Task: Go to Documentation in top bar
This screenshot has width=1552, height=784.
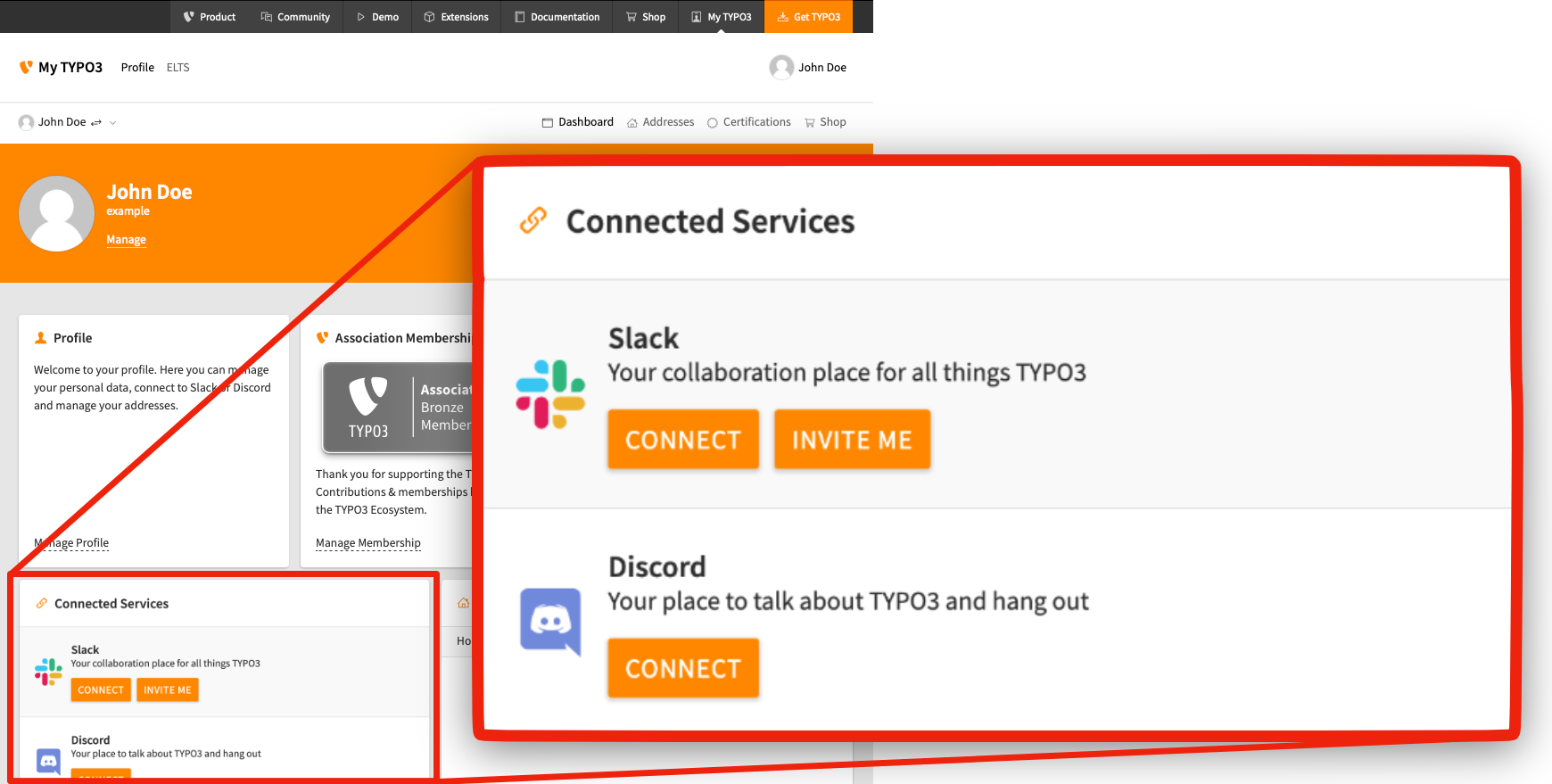Action: [x=557, y=17]
